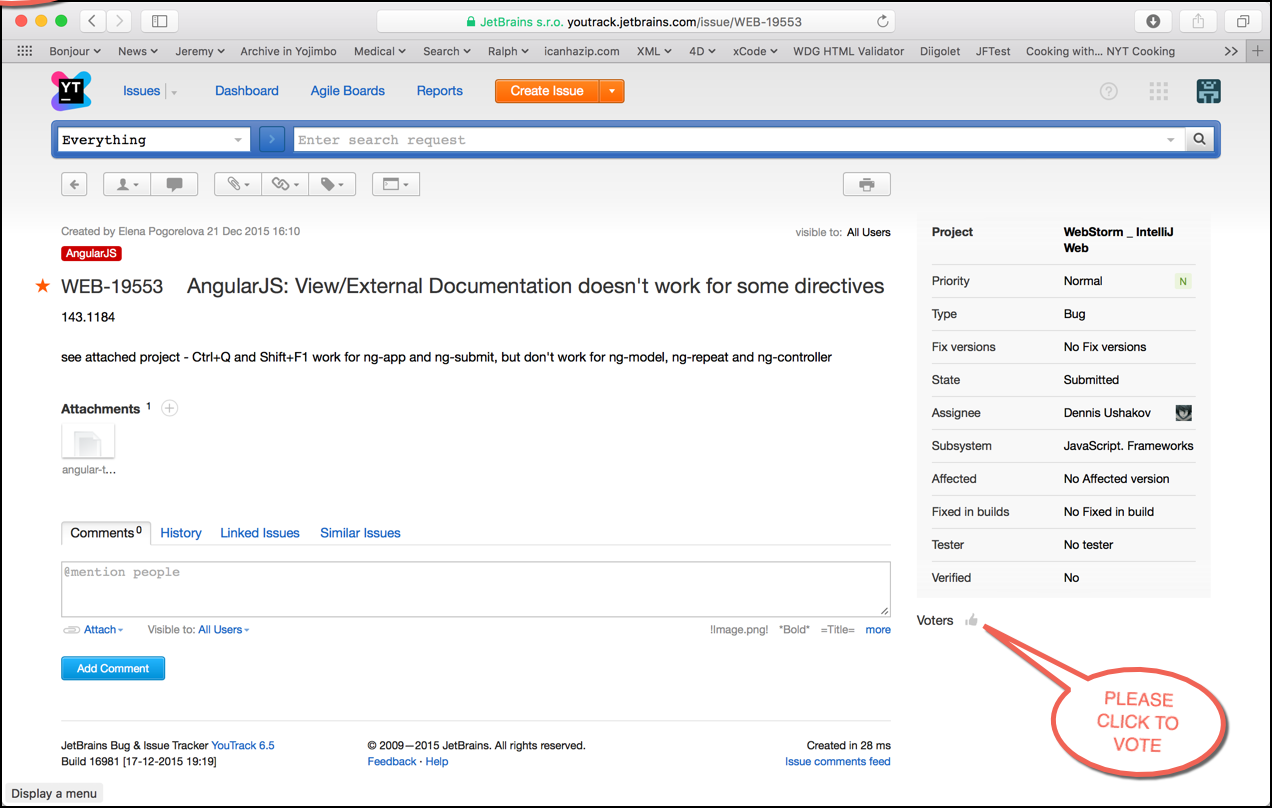Show all Safari tabs
The image size is (1272, 808).
coord(1243,21)
